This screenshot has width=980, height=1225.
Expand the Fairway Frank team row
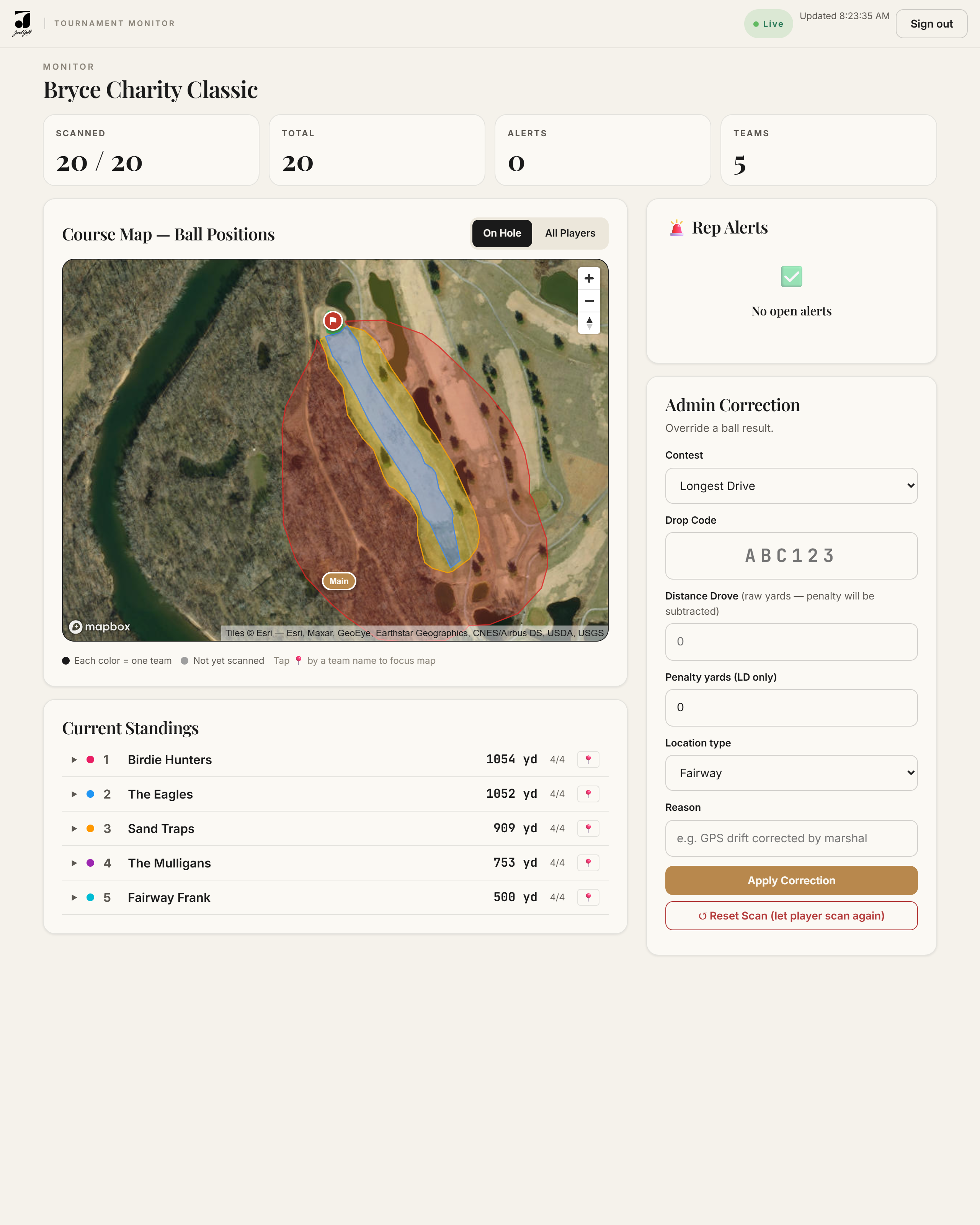(74, 897)
